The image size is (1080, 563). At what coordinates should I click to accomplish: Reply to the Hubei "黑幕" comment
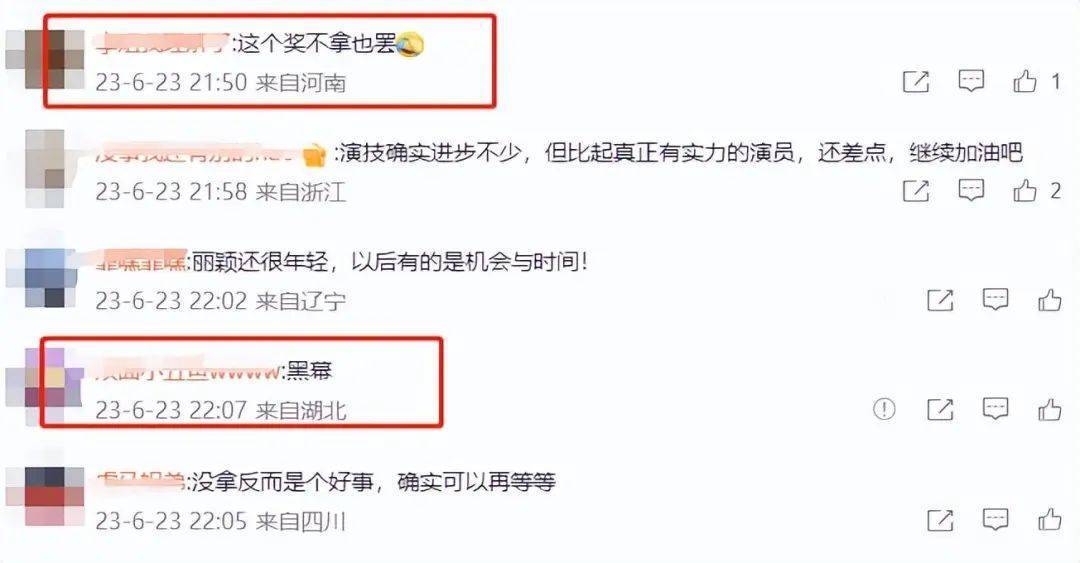(995, 409)
